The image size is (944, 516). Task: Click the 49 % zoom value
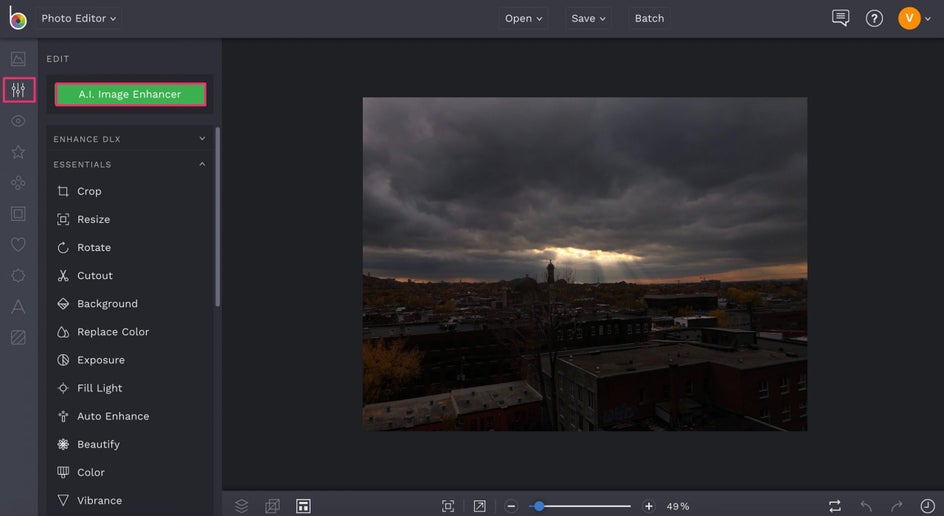coord(678,506)
